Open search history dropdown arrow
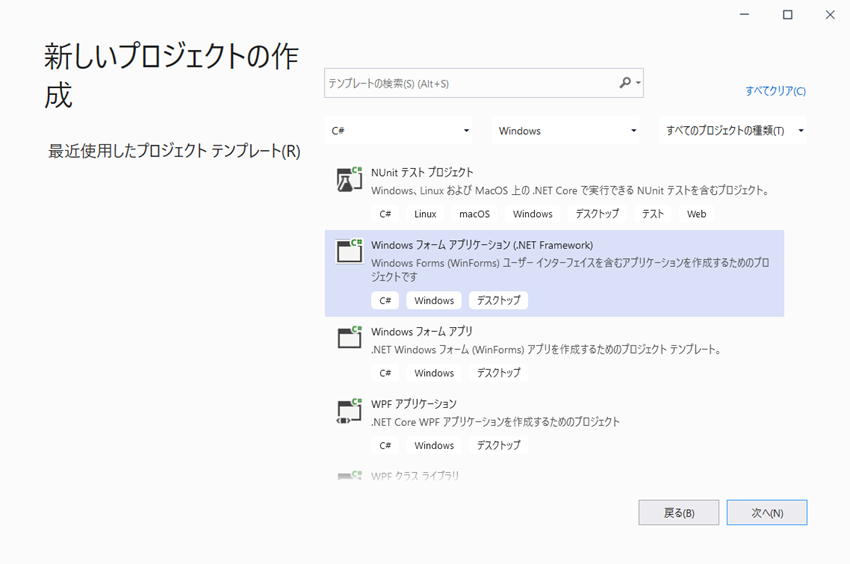The width and height of the screenshot is (850, 564). [x=638, y=84]
